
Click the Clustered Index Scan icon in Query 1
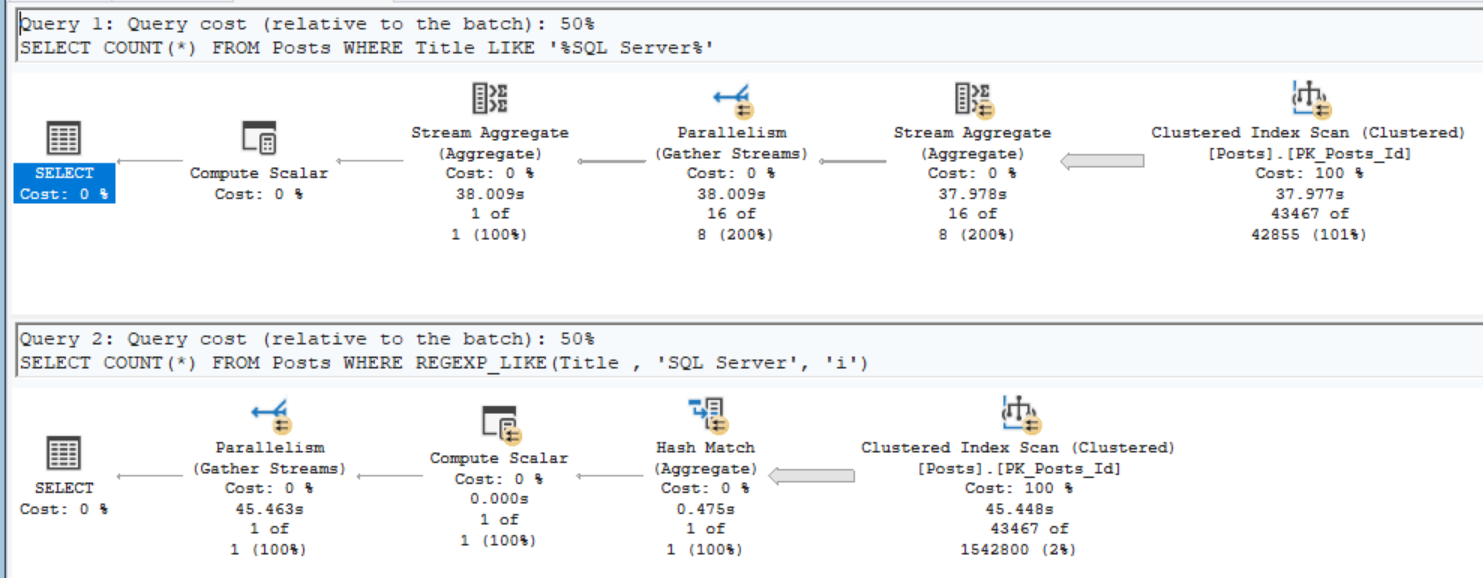(1309, 99)
